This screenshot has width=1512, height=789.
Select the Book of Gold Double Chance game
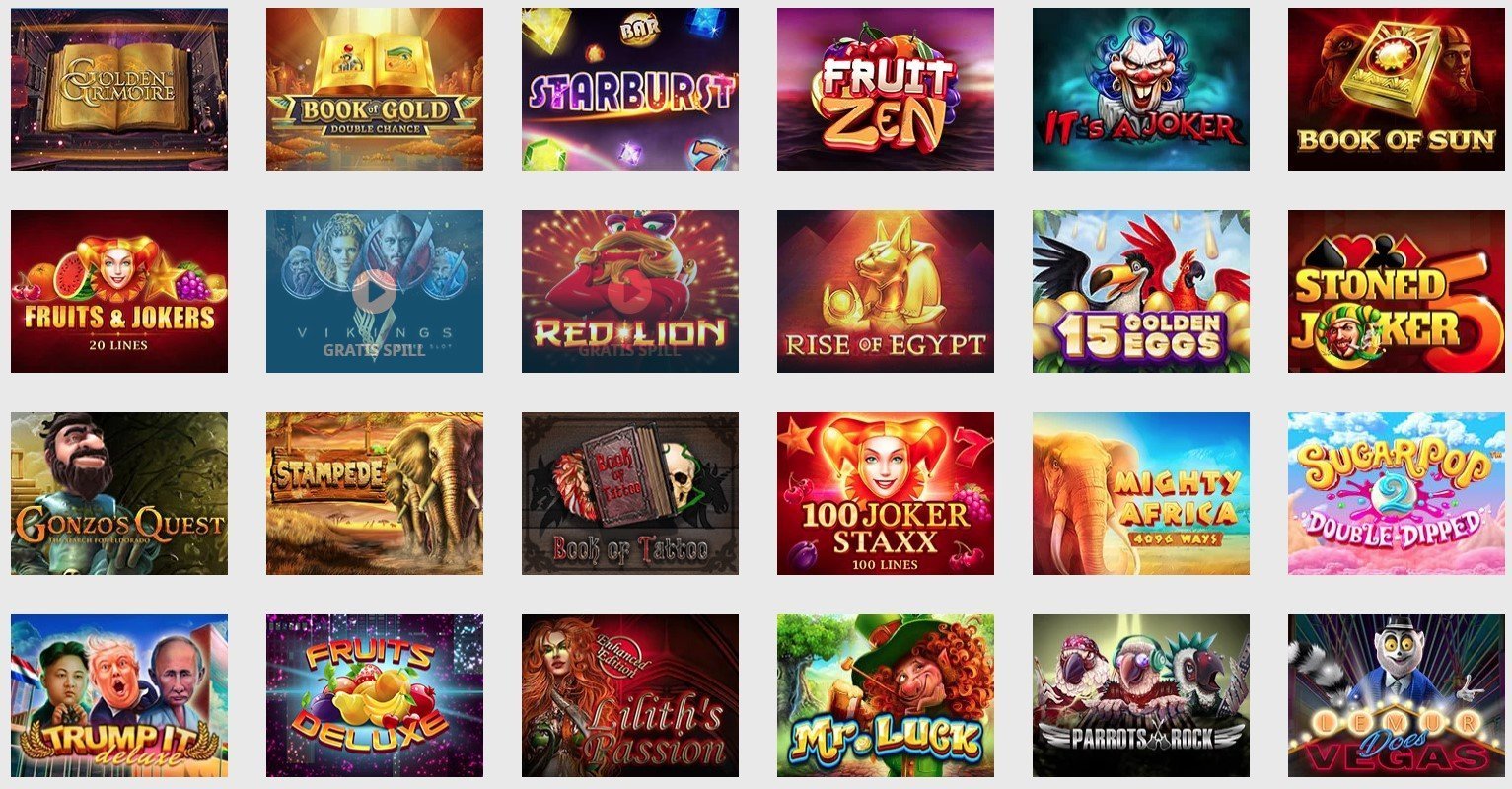tap(375, 89)
